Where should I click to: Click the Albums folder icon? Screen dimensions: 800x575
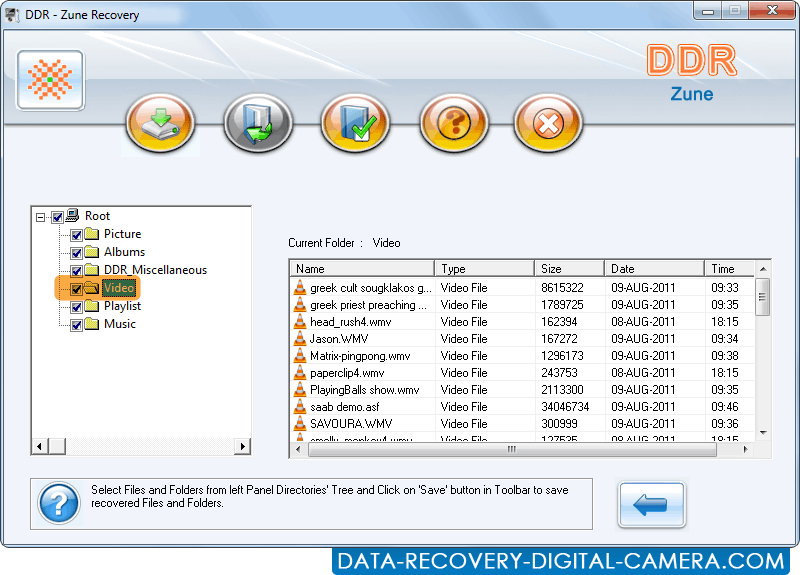[x=92, y=252]
